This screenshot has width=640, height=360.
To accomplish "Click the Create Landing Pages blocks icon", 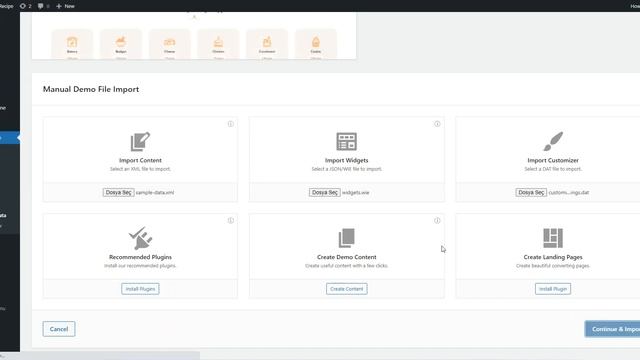I will [x=553, y=238].
